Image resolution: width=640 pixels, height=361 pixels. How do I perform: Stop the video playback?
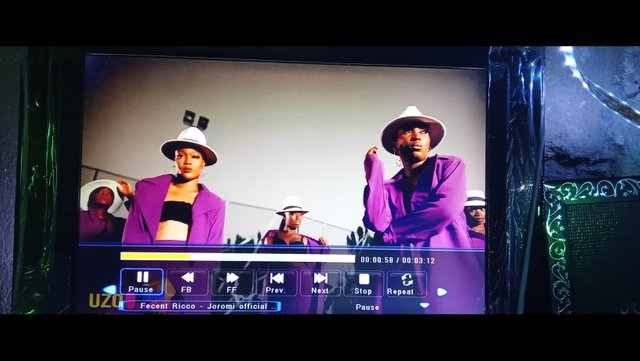click(363, 283)
